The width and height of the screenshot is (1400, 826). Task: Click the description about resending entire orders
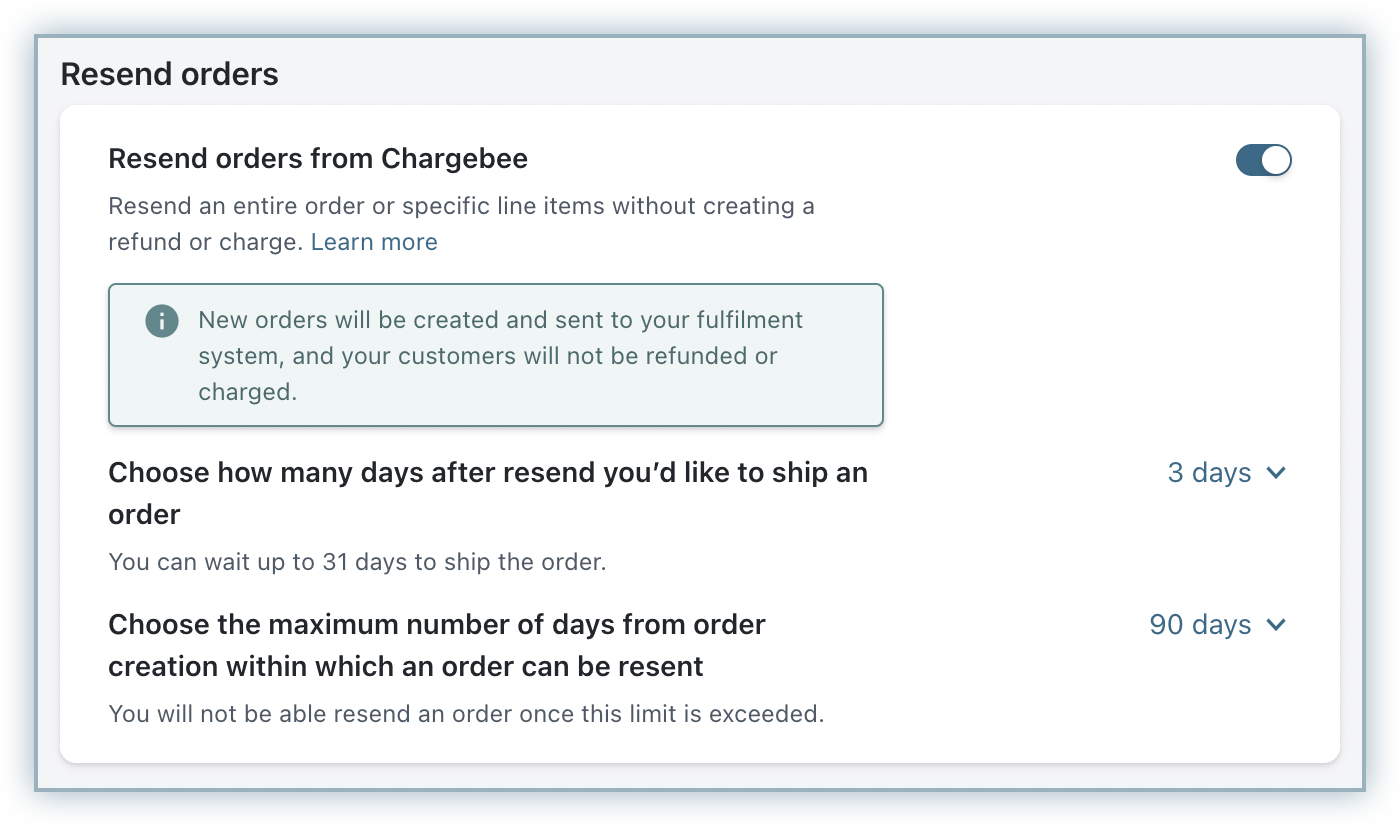click(x=461, y=207)
